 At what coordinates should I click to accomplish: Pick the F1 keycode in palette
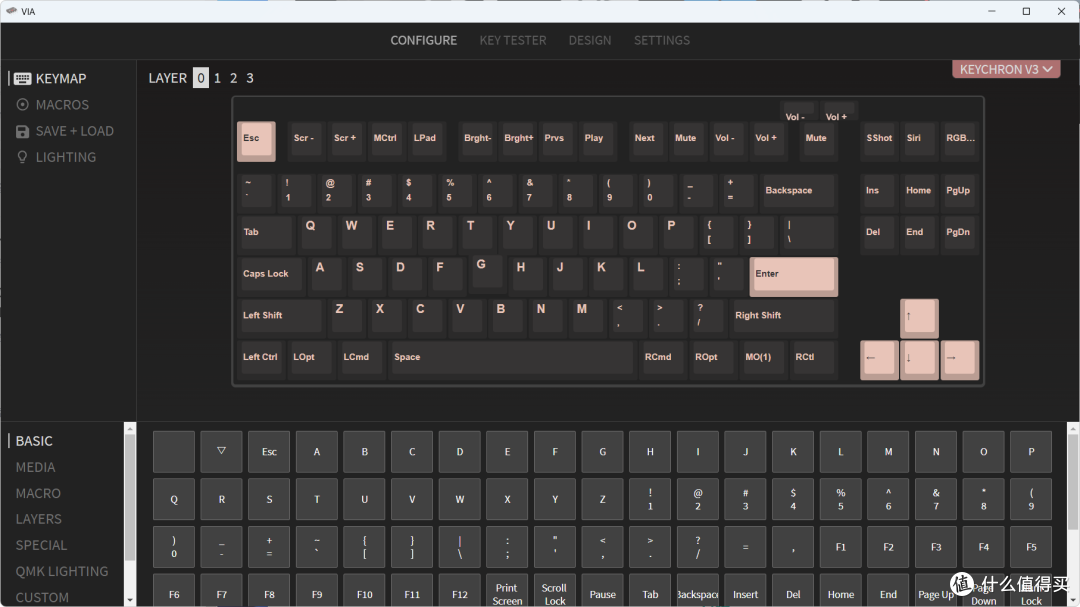click(x=840, y=547)
